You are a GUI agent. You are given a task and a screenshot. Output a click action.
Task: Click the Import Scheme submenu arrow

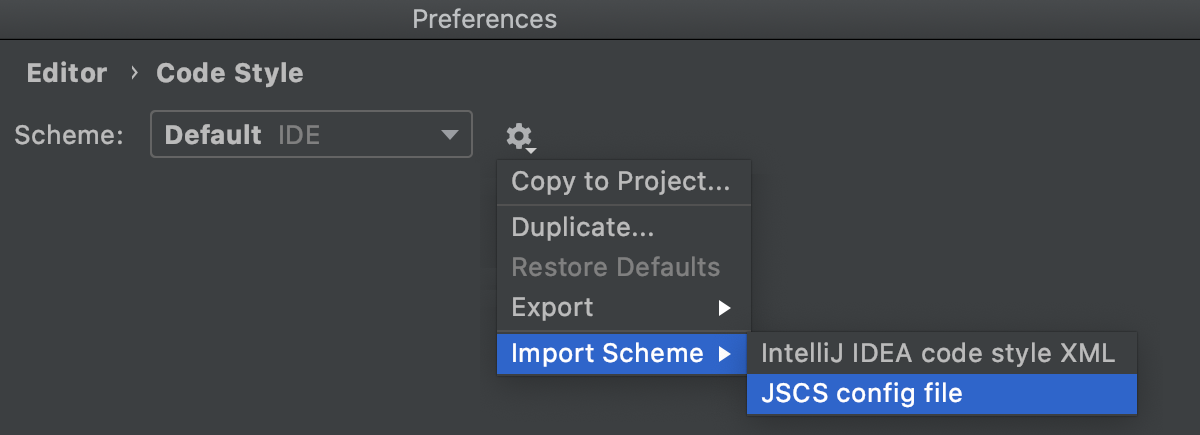click(725, 353)
